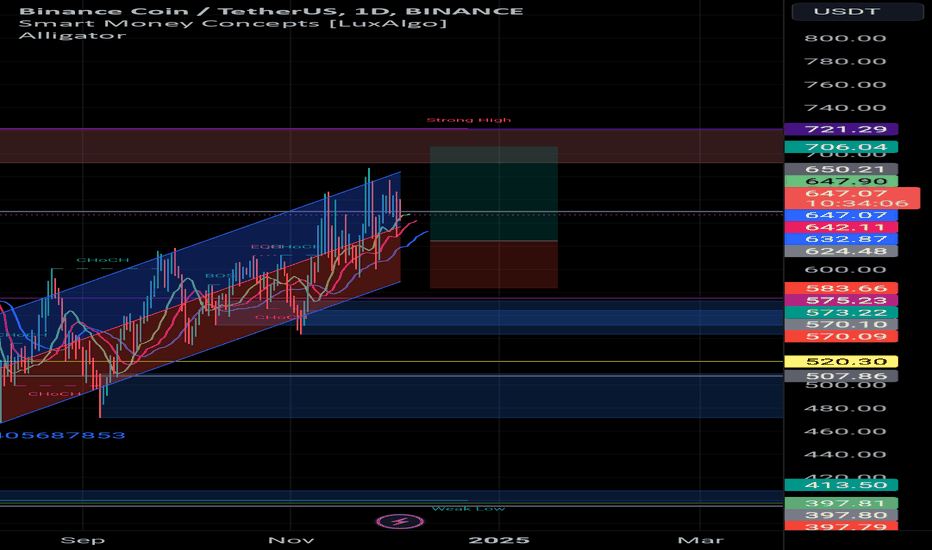The height and width of the screenshot is (550, 932).
Task: Select the green 647.90 price label
Action: tap(841, 181)
